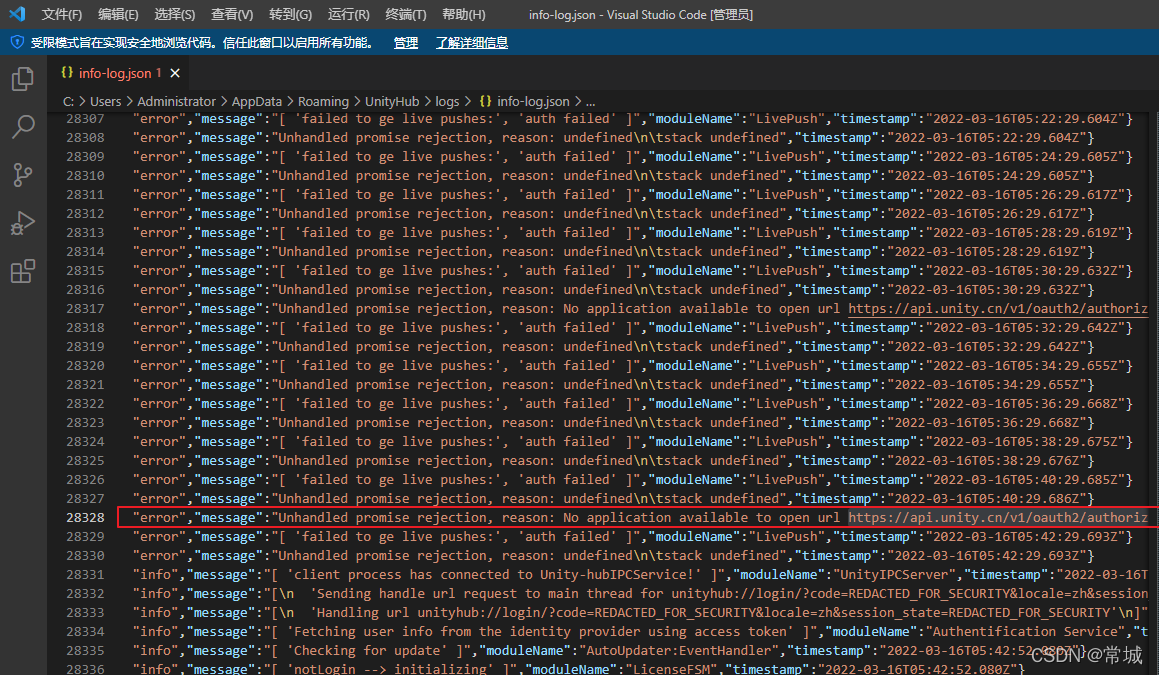Click line number 28317
1159x675 pixels.
(85, 309)
